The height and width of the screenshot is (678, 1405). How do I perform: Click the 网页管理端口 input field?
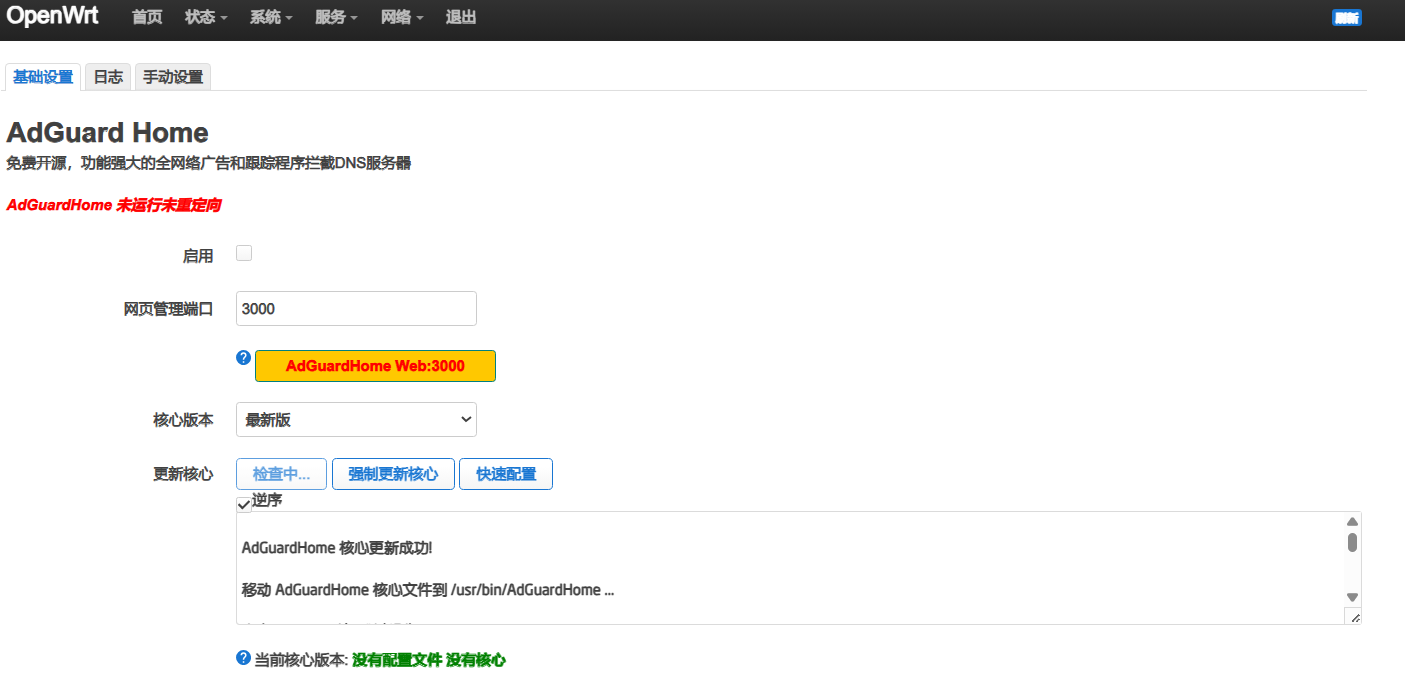coord(356,309)
